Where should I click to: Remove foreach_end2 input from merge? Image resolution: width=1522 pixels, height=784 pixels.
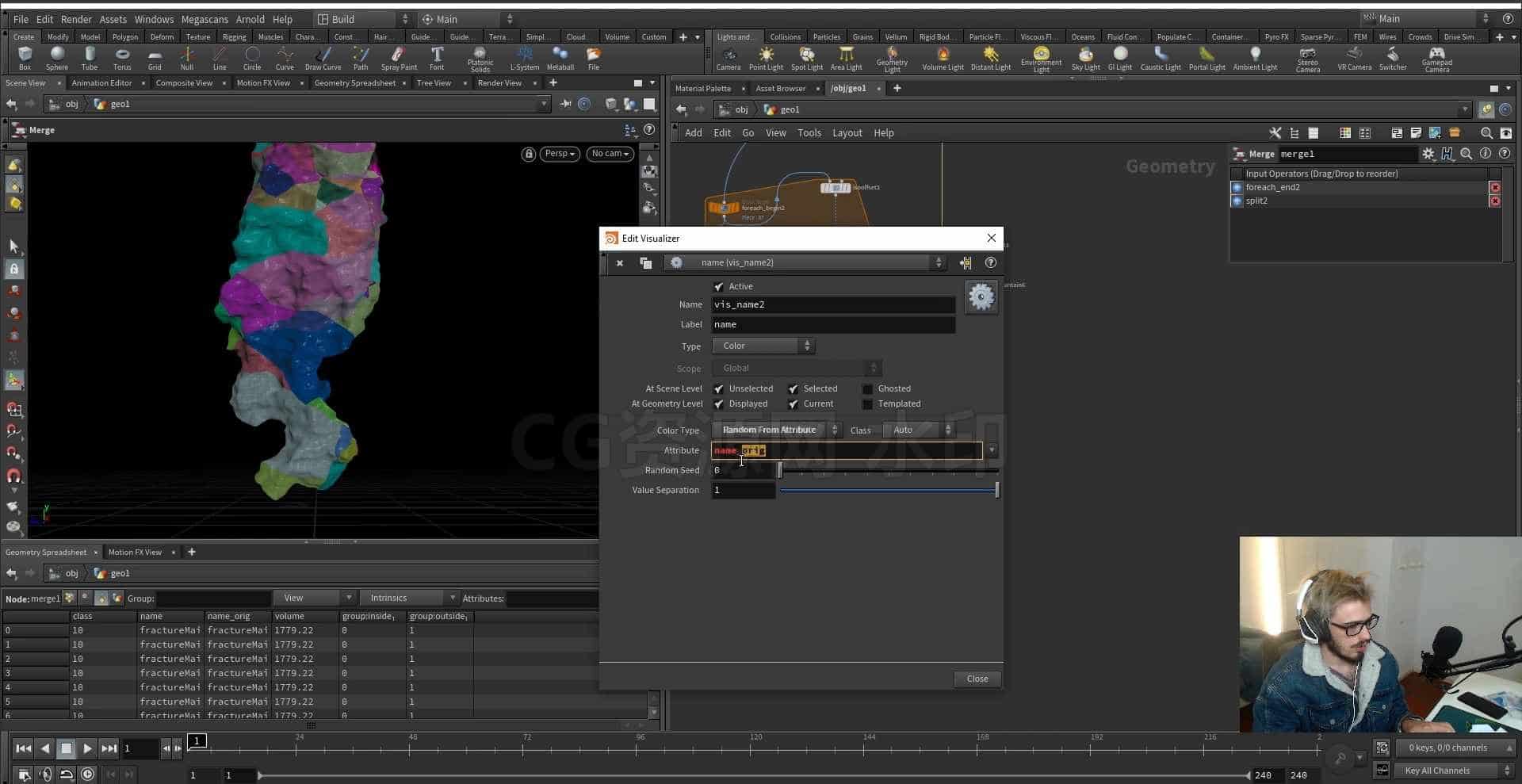[1495, 188]
